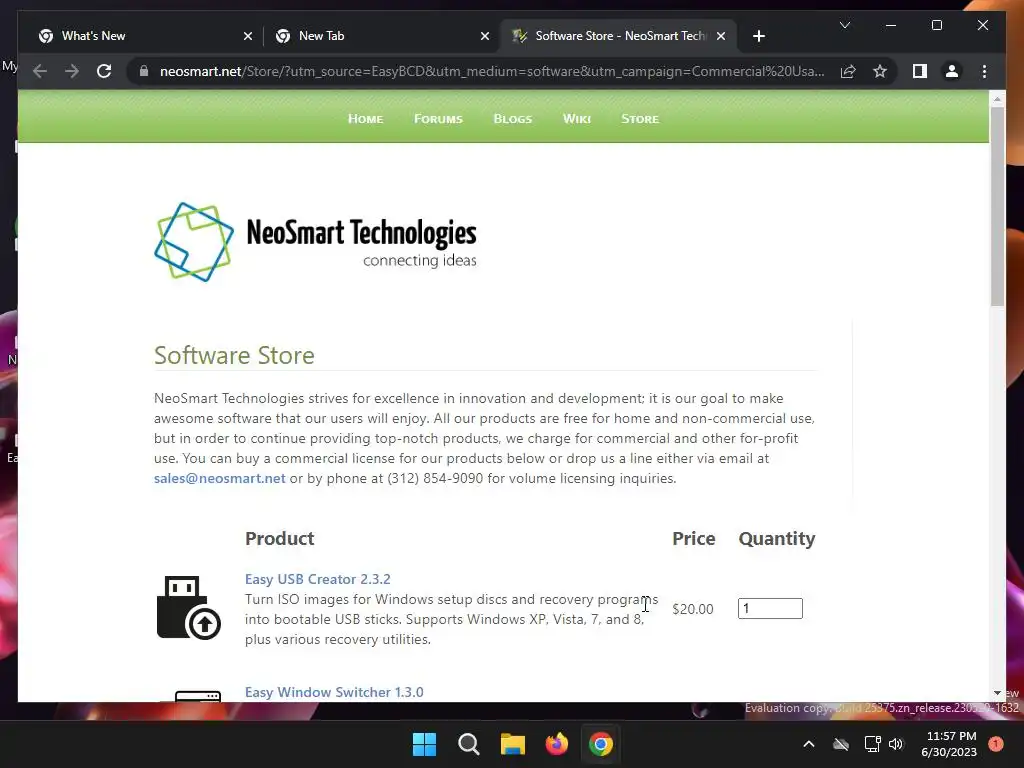
Task: Reload the NeoSmart store page
Action: 104,71
